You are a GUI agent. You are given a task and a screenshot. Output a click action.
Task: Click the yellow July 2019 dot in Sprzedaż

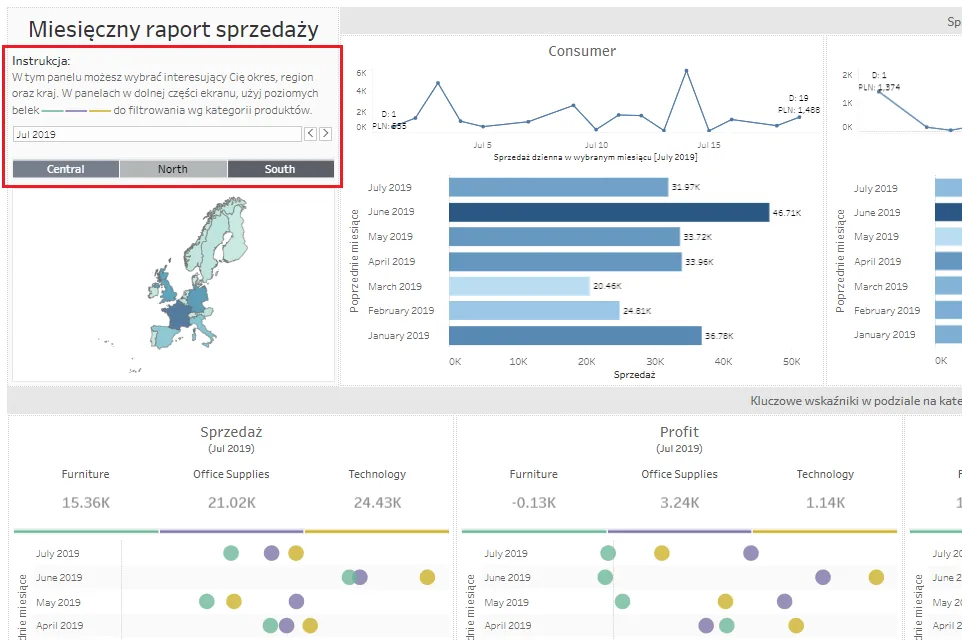pos(296,553)
